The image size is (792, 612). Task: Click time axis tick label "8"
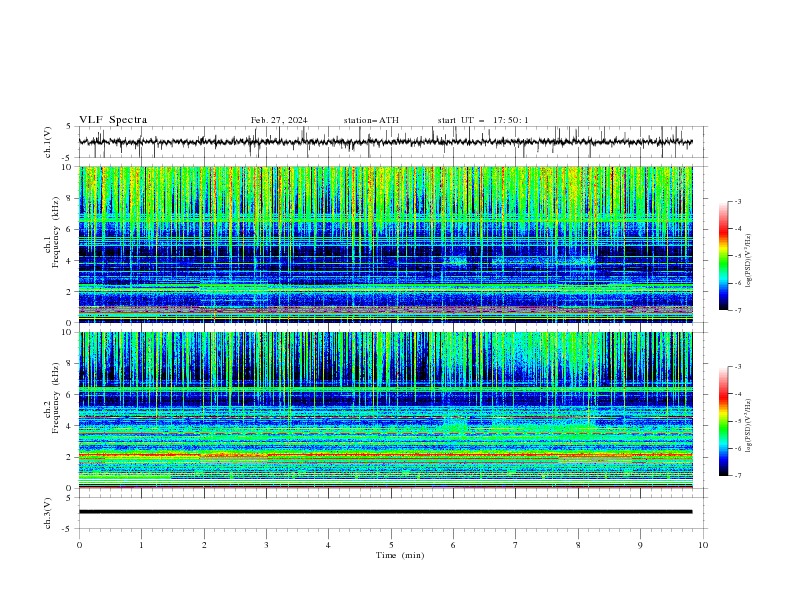(578, 545)
